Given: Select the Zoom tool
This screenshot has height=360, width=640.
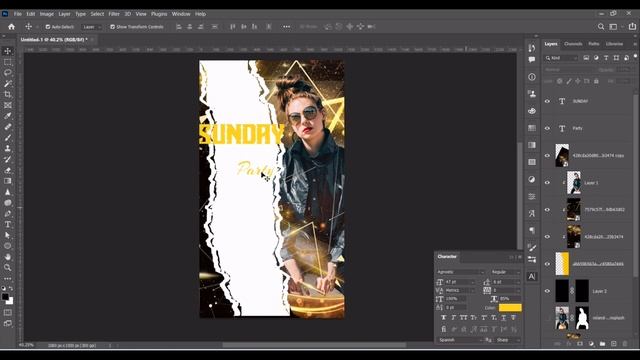Looking at the screenshot, I should coord(8,268).
